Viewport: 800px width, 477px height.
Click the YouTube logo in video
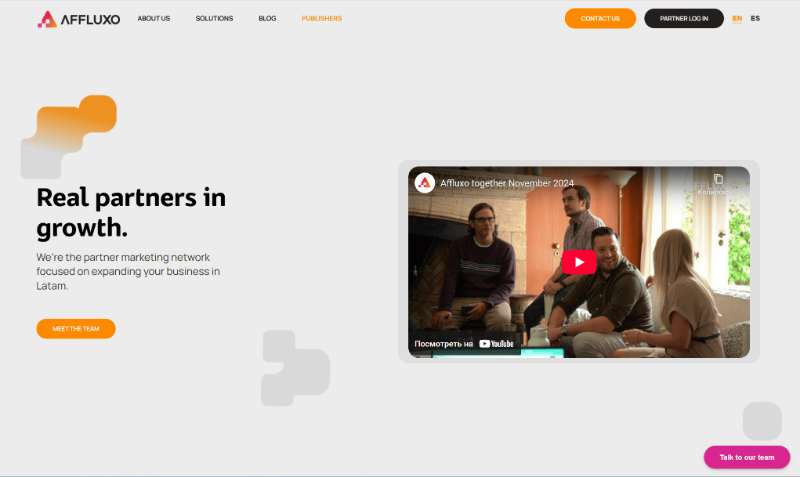[496, 344]
